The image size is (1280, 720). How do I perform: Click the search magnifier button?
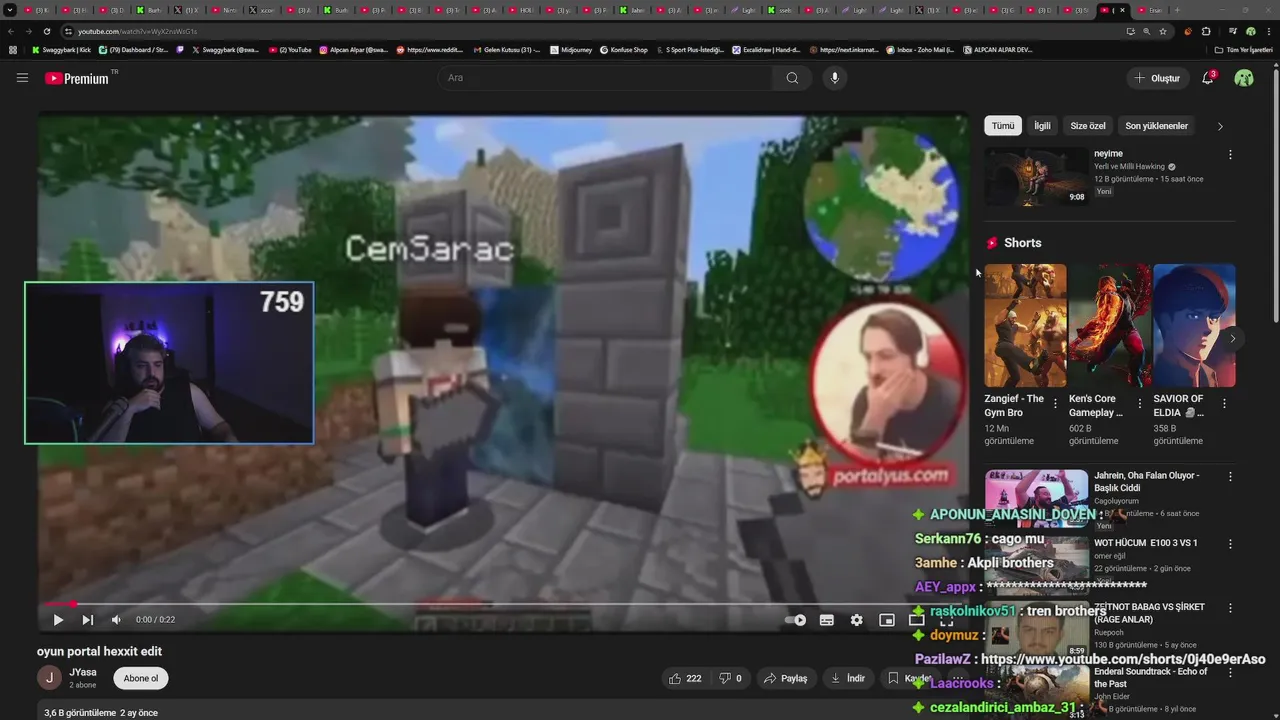coord(792,78)
